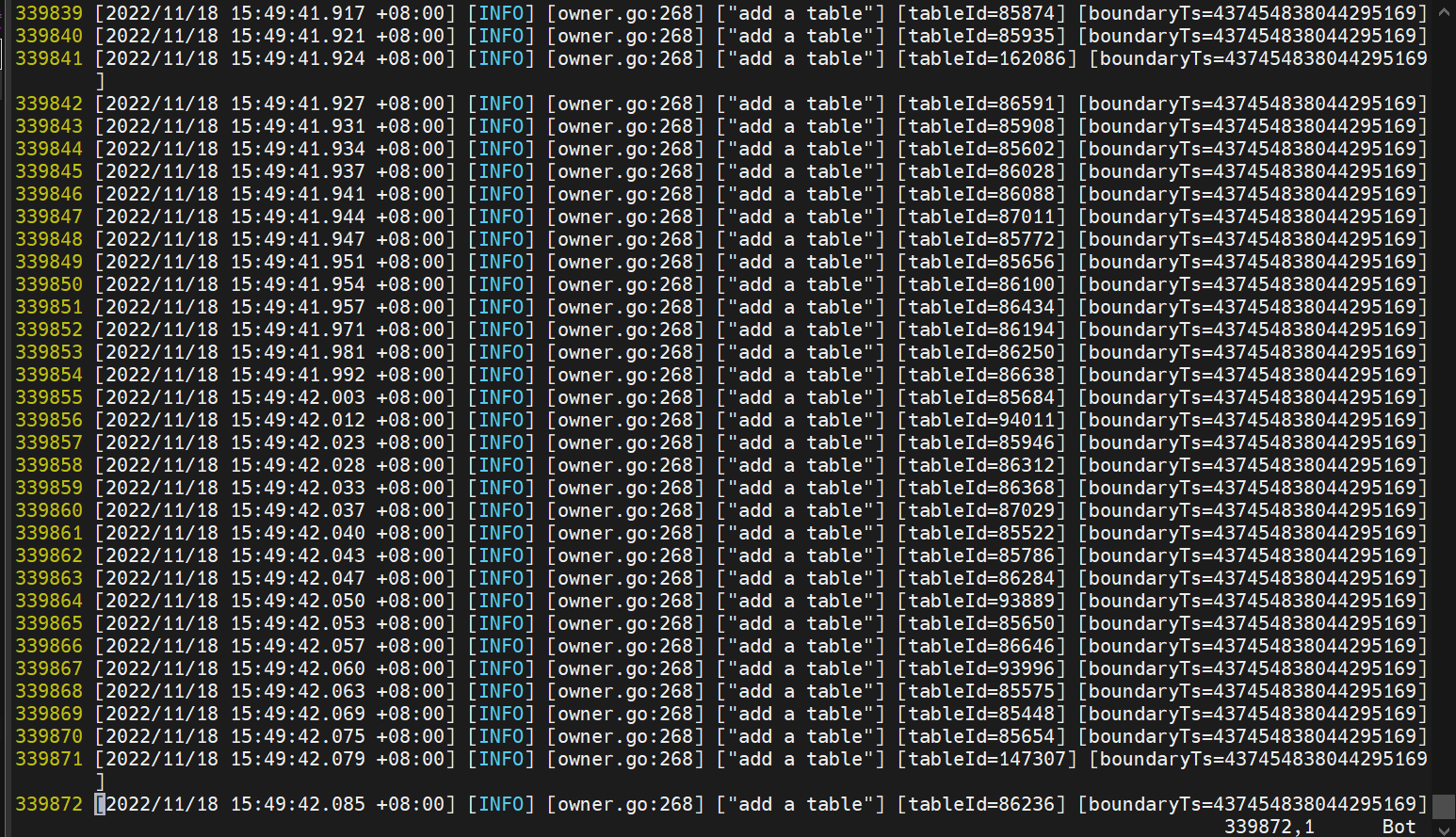Click "add a table" on line 339846

tap(801, 194)
